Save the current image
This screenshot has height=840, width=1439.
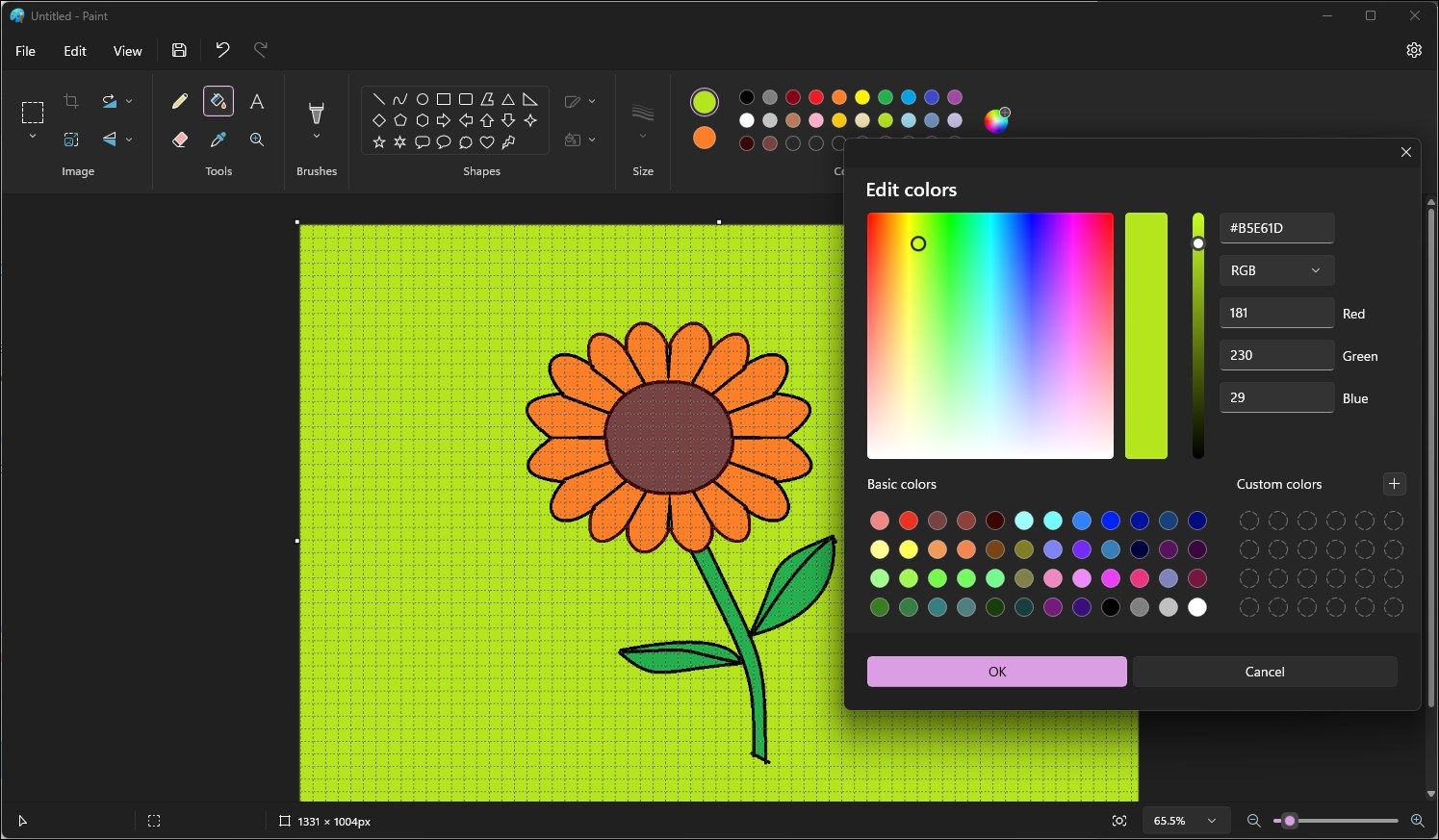178,50
